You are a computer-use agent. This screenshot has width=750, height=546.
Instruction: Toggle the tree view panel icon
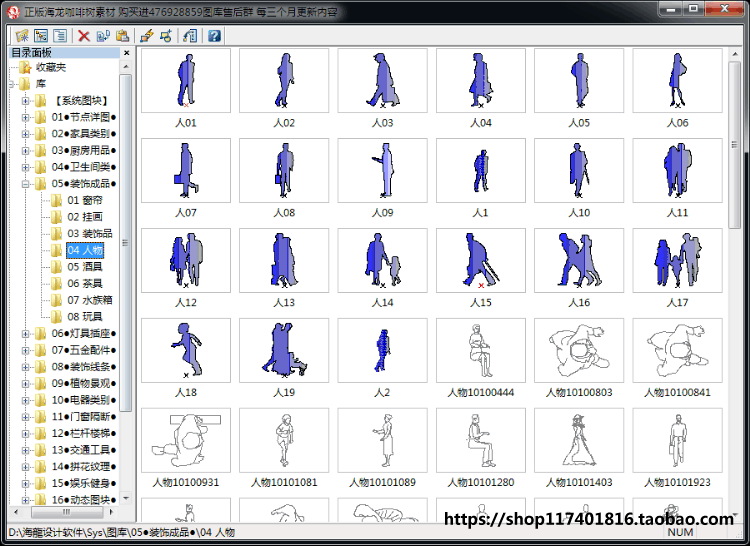[41, 36]
